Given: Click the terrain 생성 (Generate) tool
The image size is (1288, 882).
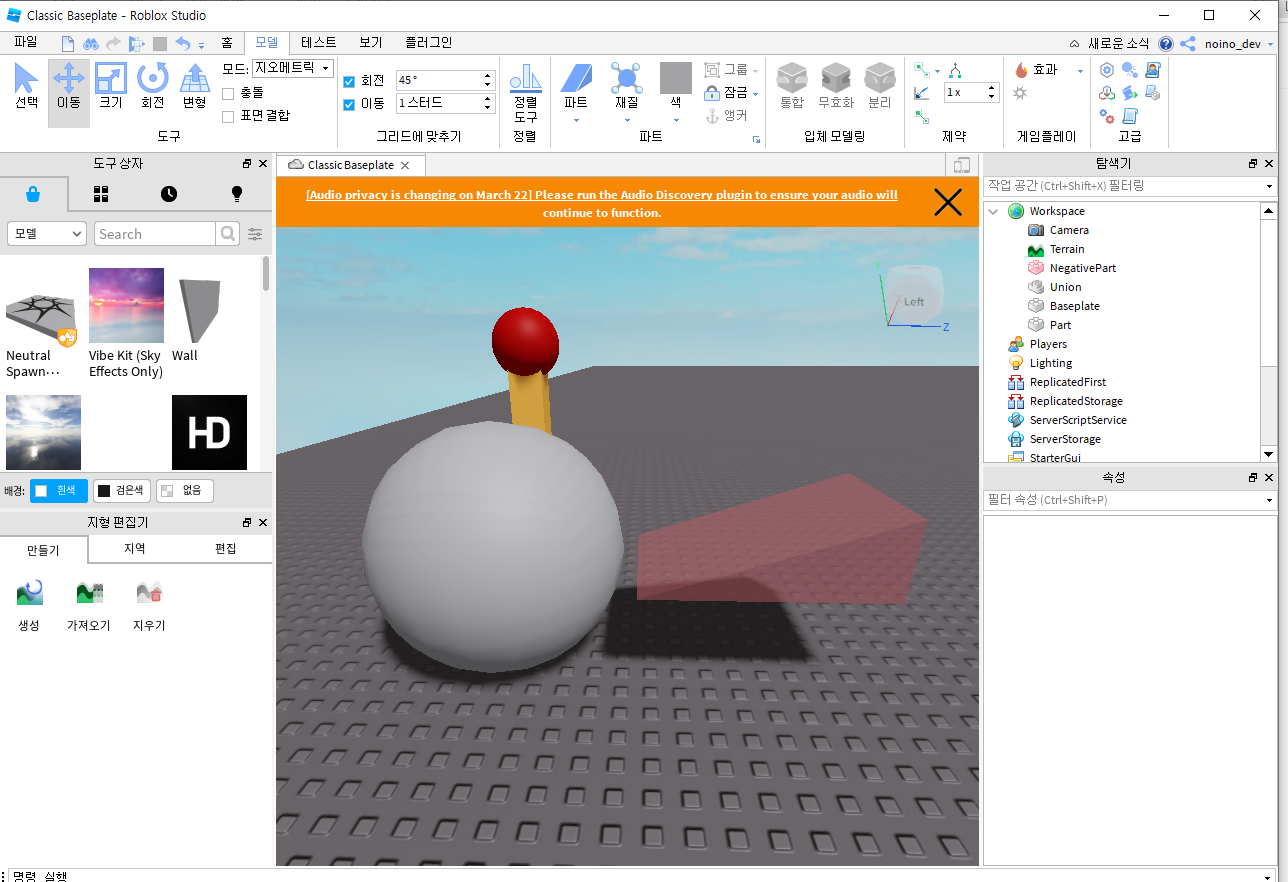Looking at the screenshot, I should 29,605.
